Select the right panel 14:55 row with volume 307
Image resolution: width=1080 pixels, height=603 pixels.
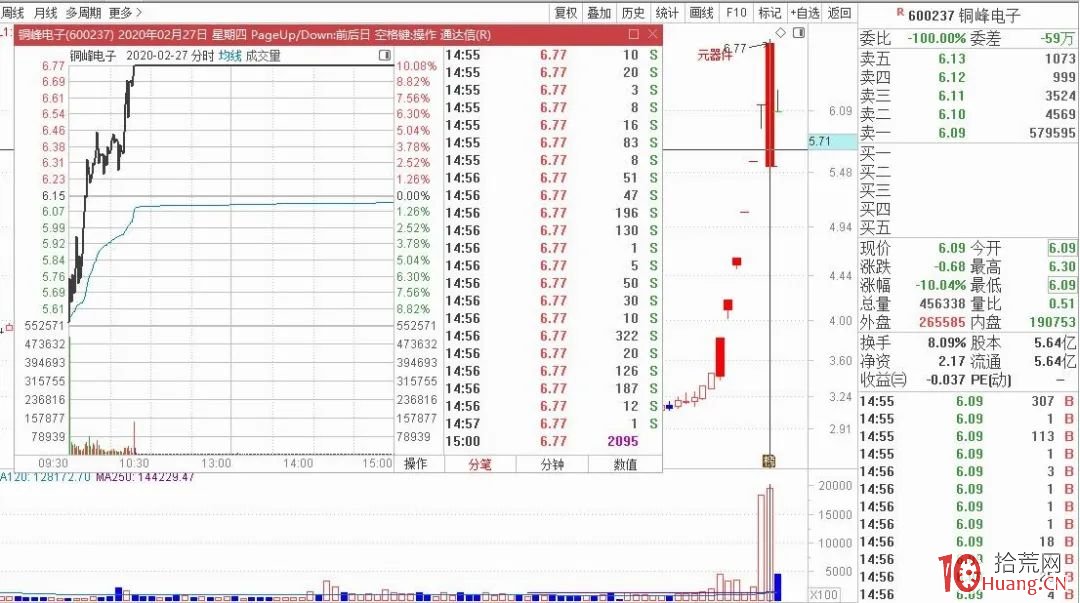click(968, 401)
